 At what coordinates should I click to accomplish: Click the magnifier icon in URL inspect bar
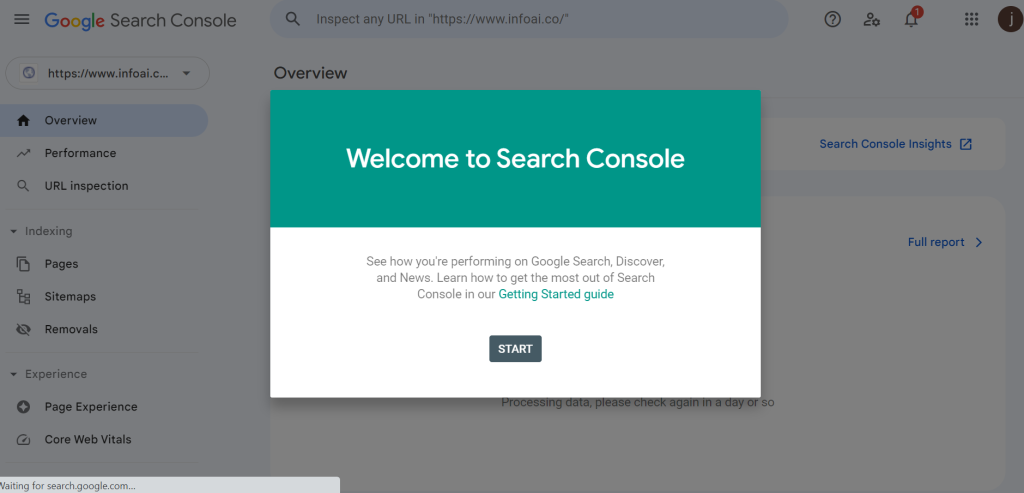(x=293, y=19)
